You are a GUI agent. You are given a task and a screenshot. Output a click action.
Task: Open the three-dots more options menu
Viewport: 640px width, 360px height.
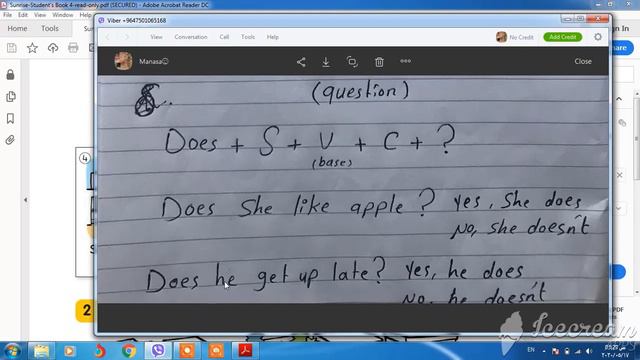405,61
